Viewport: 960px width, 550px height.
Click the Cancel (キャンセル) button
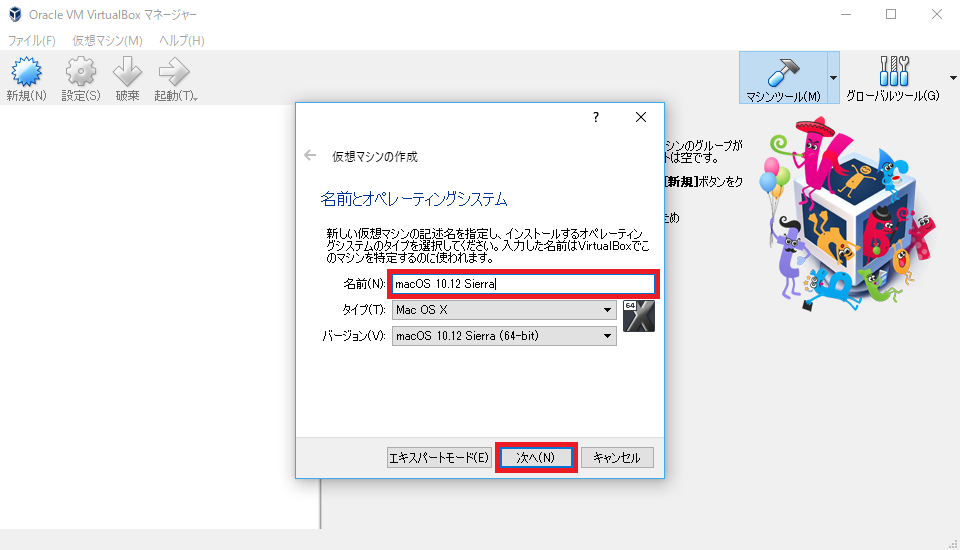[x=617, y=458]
